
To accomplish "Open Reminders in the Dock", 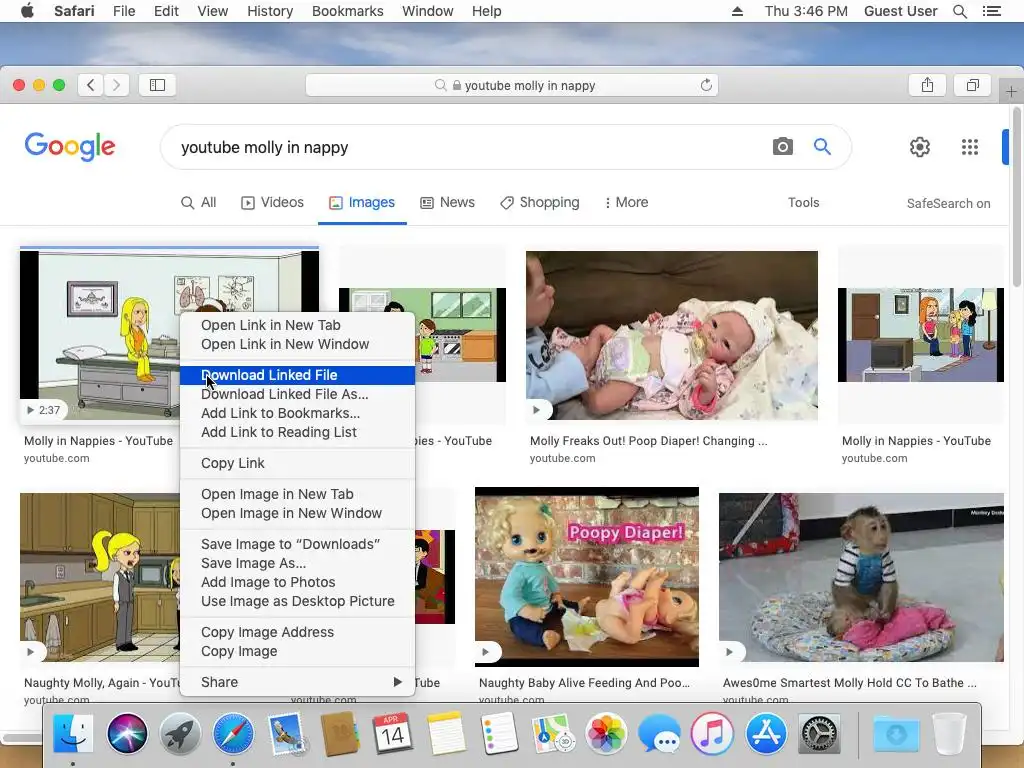I will (x=499, y=734).
